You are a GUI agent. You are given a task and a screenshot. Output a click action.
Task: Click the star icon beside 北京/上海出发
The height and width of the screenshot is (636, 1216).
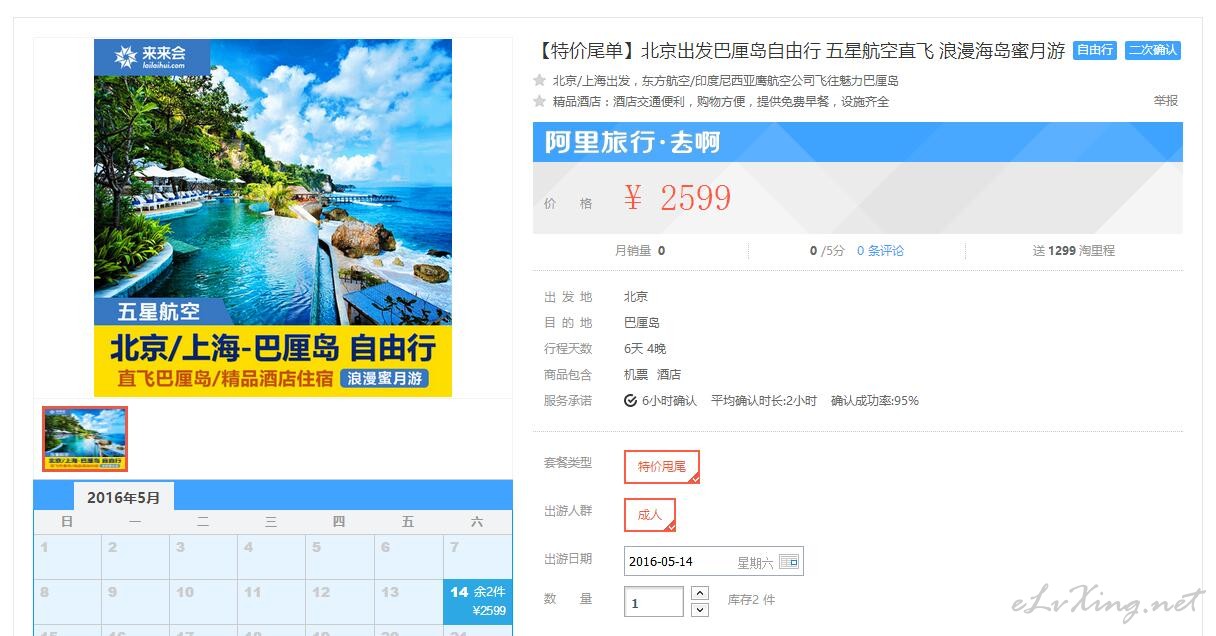coord(540,81)
